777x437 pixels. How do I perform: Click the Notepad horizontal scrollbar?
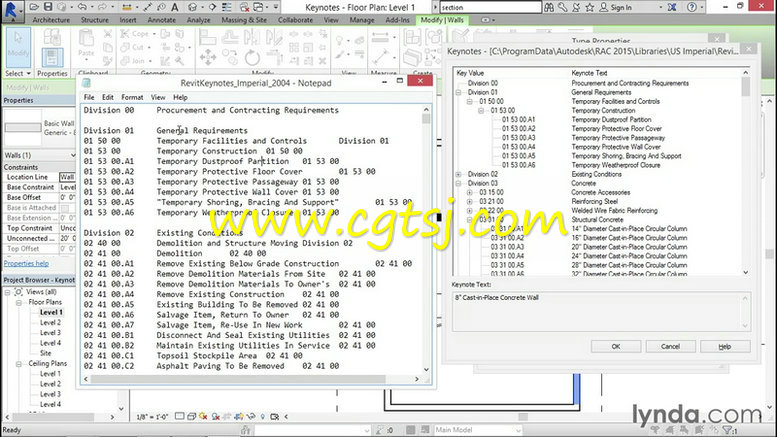[251, 379]
